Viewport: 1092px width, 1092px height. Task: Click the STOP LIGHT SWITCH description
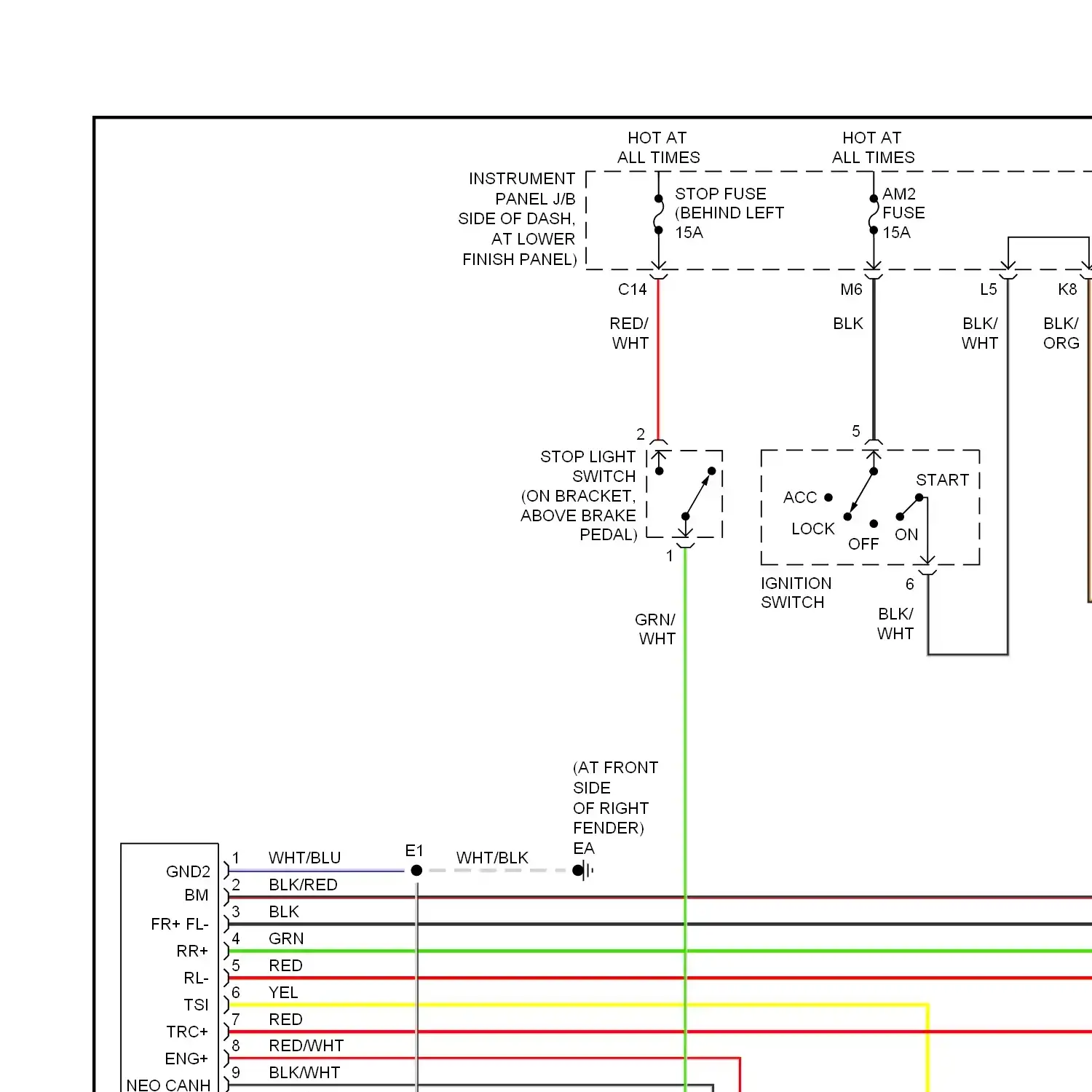[x=579, y=496]
